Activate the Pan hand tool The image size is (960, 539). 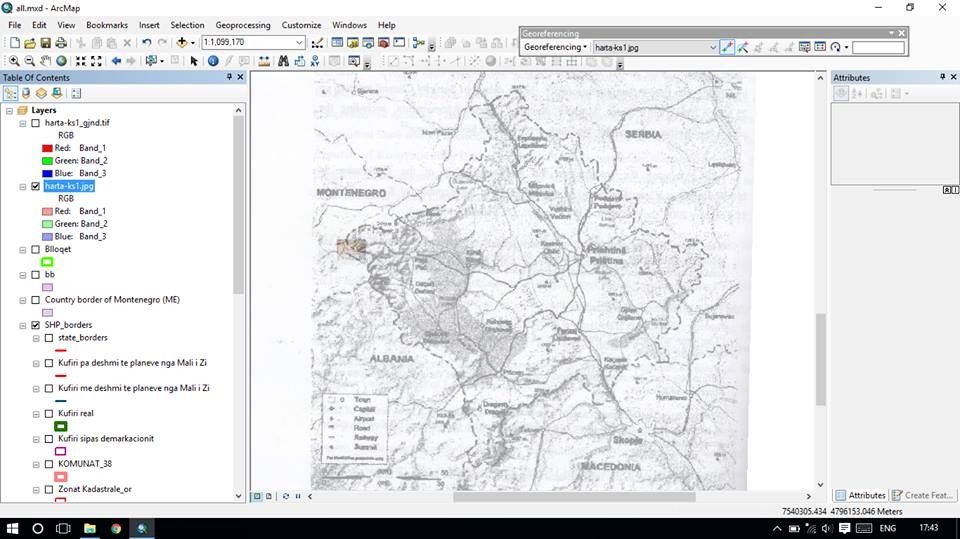pyautogui.click(x=46, y=61)
